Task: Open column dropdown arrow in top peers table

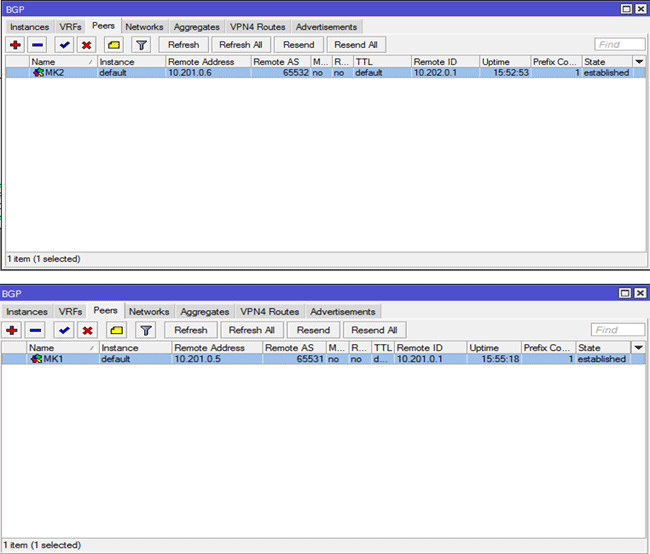Action: [x=639, y=62]
